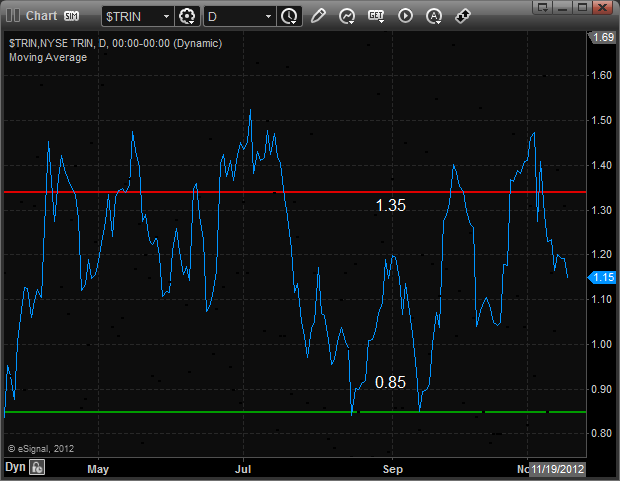Open the GET advanced studies menu
Screen dimensions: 620x481
[x=376, y=16]
